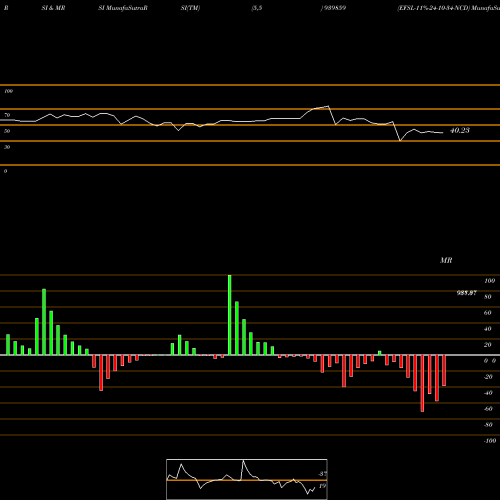Image resolution: width=500 pixels, height=500 pixels.
Task: Click the MR axis label 20
Action: pyautogui.click(x=488, y=345)
